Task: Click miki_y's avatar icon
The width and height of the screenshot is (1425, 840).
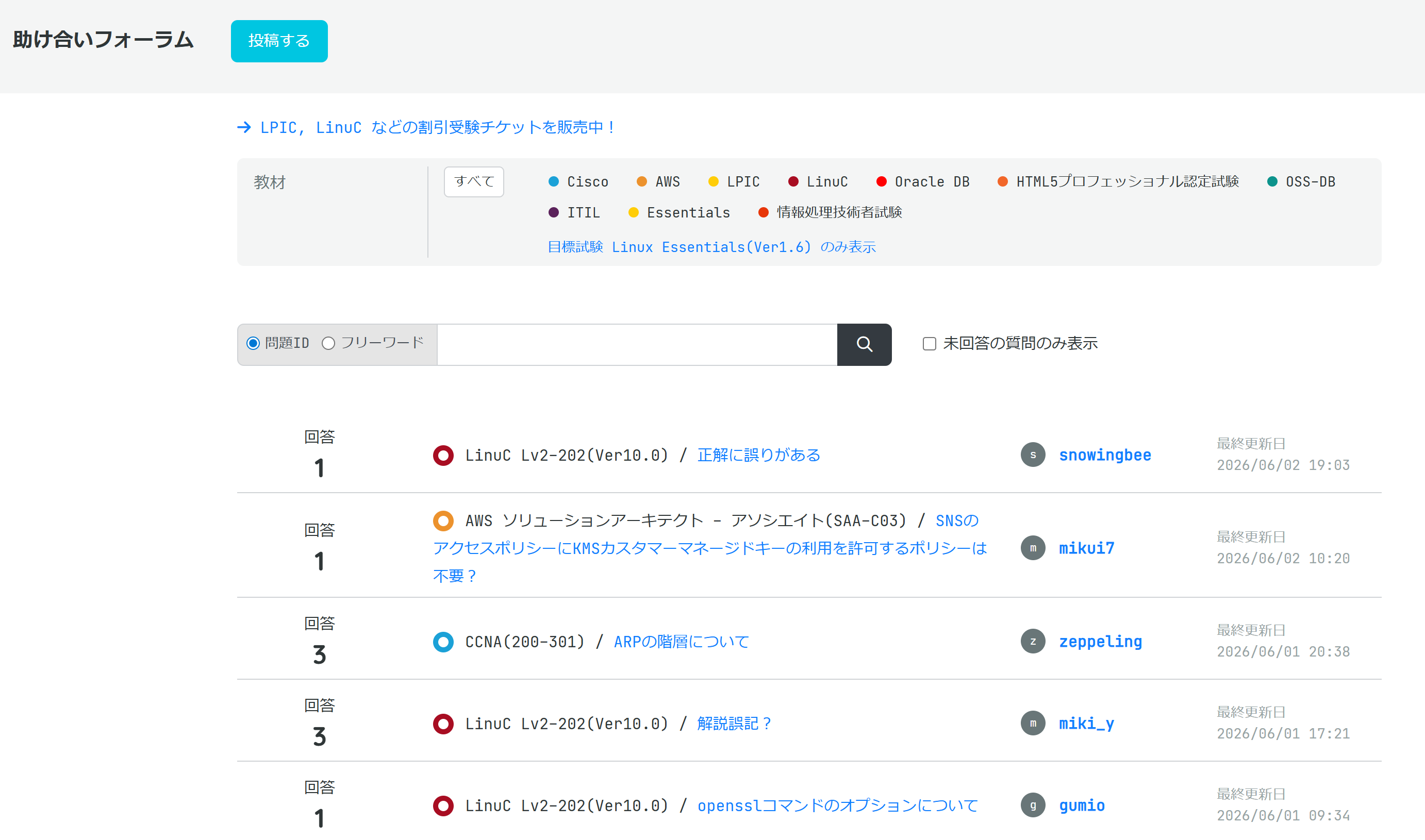Action: [1033, 724]
